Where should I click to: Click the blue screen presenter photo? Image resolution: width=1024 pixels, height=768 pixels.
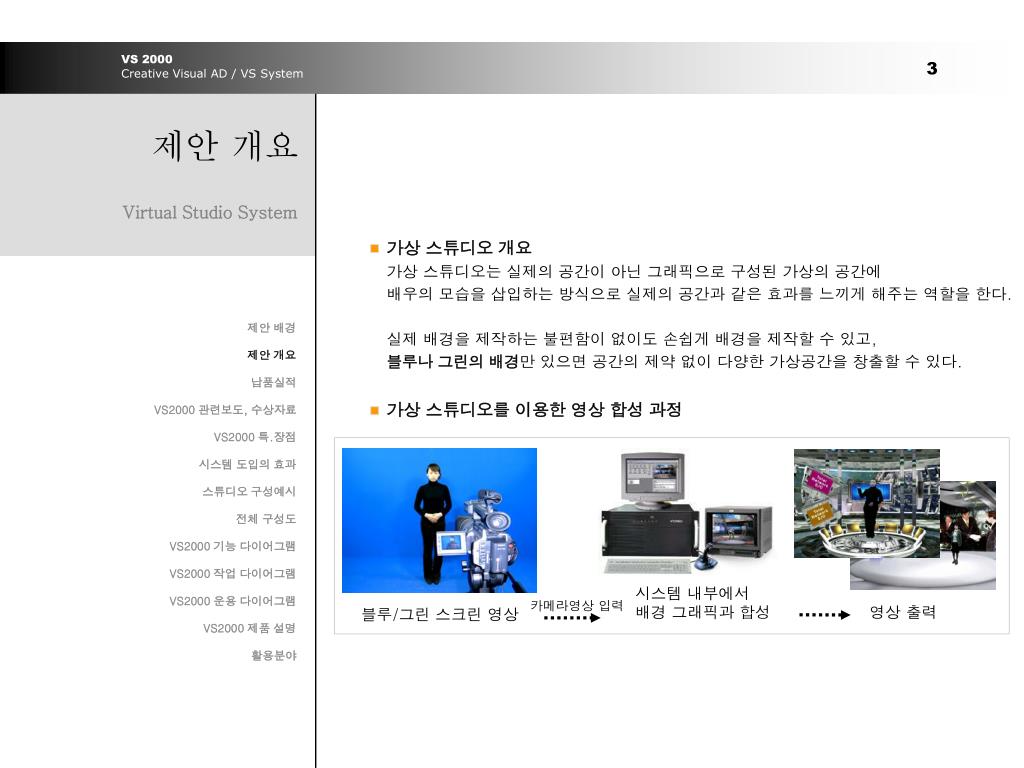pyautogui.click(x=440, y=520)
